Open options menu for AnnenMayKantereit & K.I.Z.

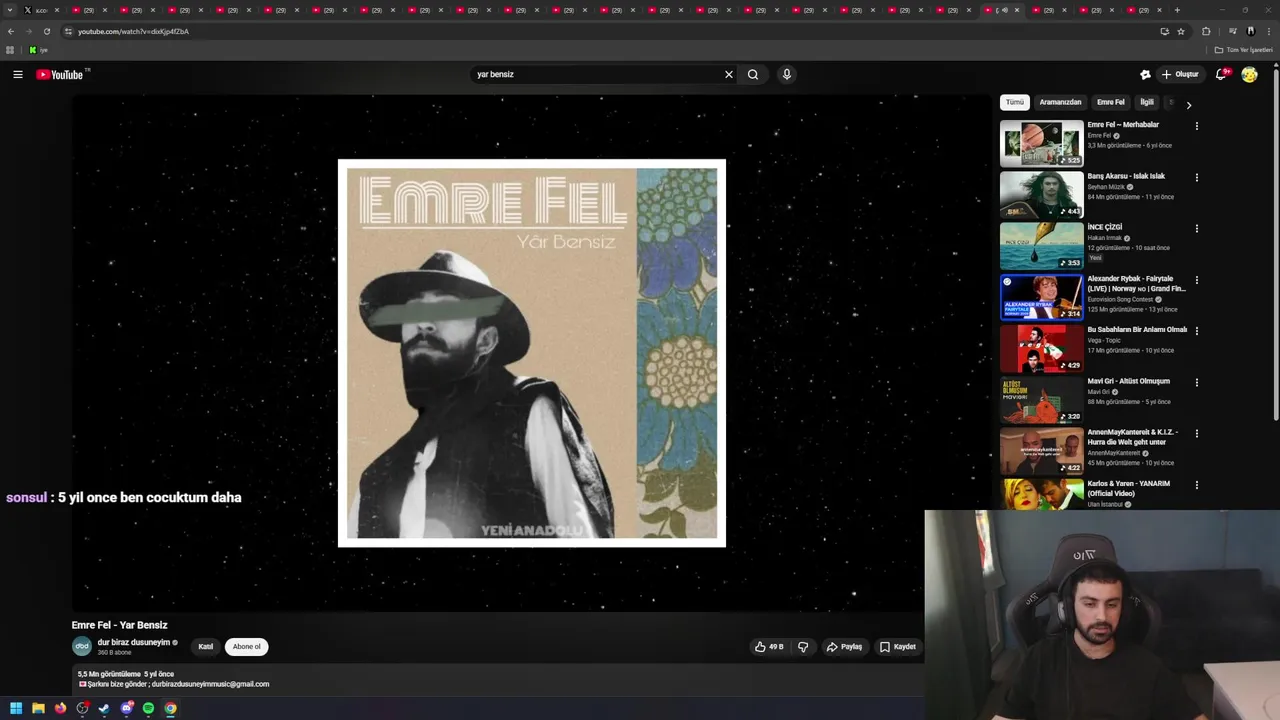coord(1196,433)
